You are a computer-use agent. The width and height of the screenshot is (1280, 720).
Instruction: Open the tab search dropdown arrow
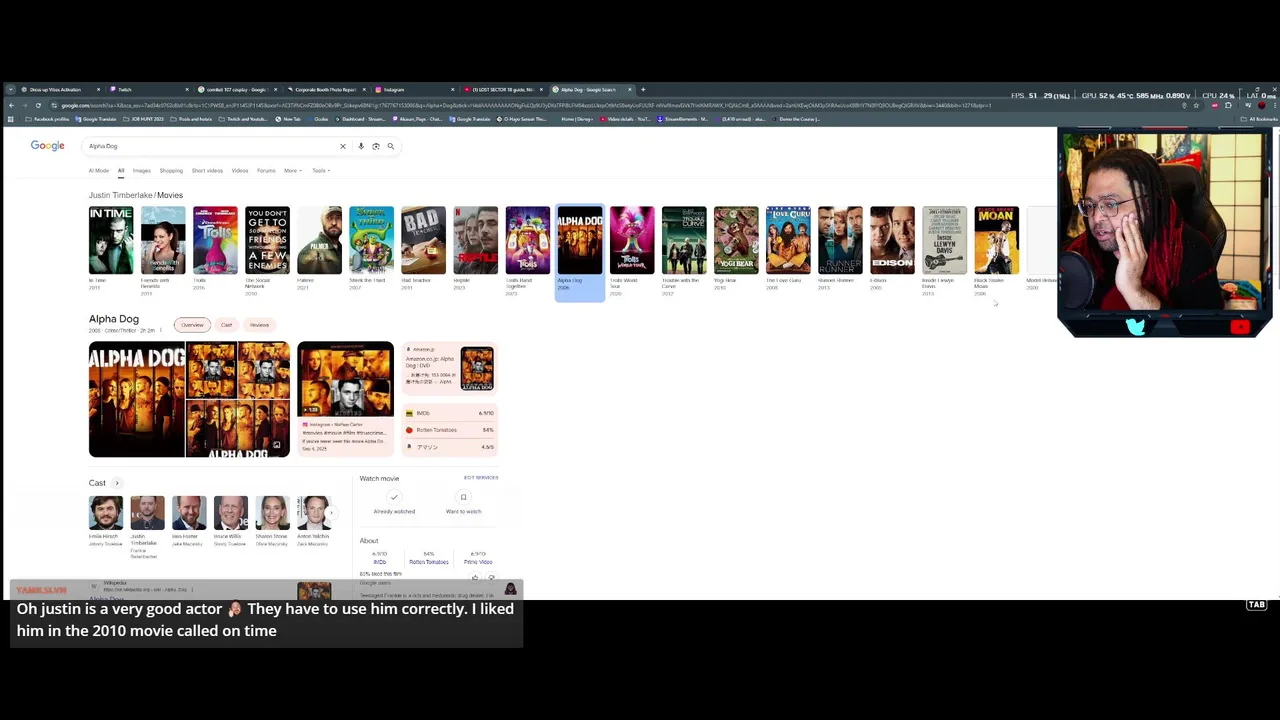point(11,89)
